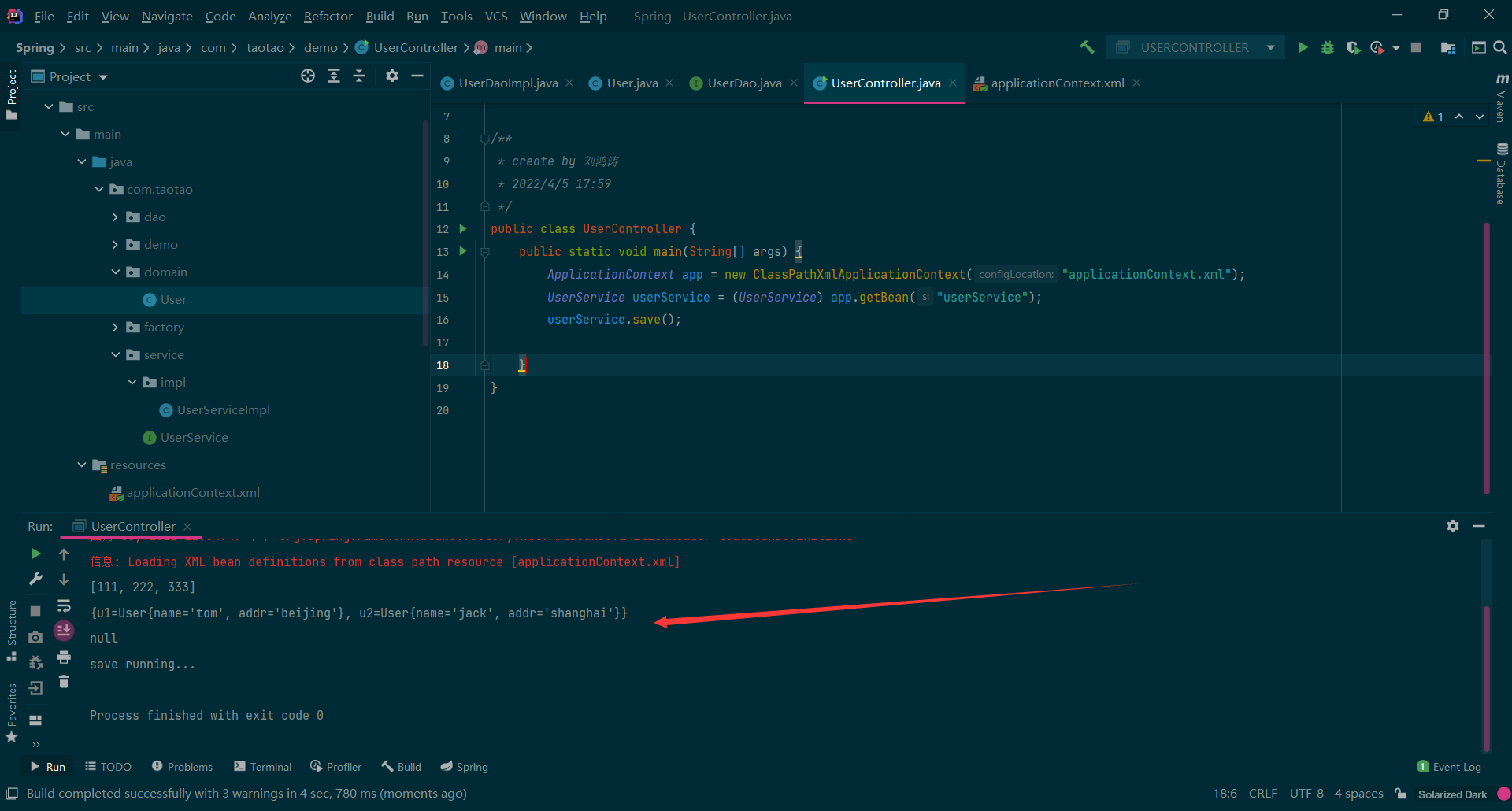Open the Maven side panel

pos(1502,98)
